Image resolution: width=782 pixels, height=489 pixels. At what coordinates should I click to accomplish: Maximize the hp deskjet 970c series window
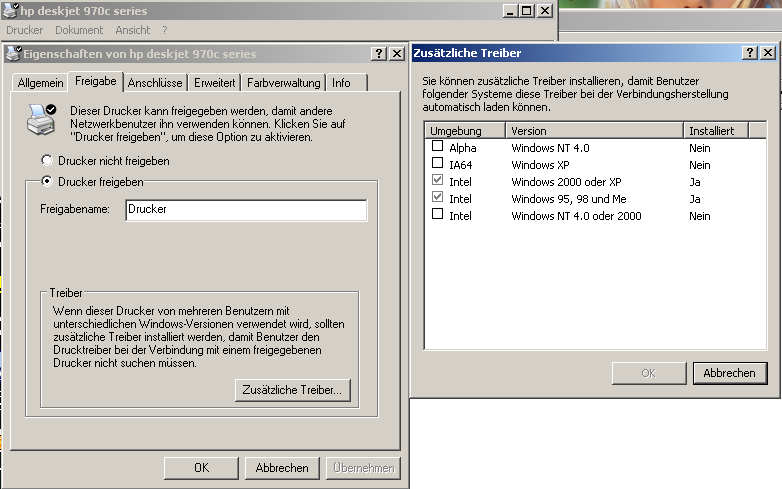pyautogui.click(x=526, y=11)
